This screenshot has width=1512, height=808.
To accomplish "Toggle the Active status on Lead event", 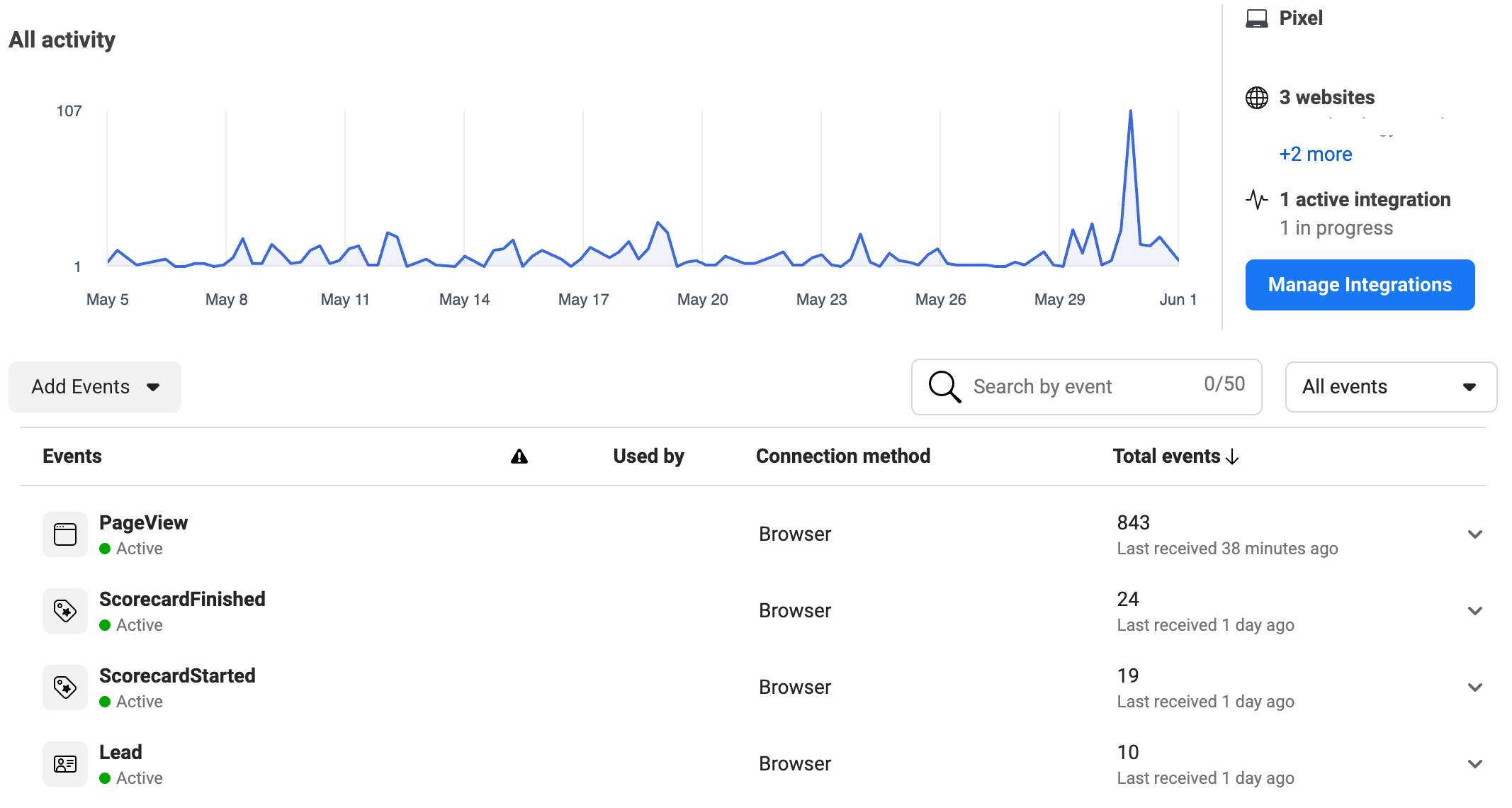I will [x=106, y=778].
